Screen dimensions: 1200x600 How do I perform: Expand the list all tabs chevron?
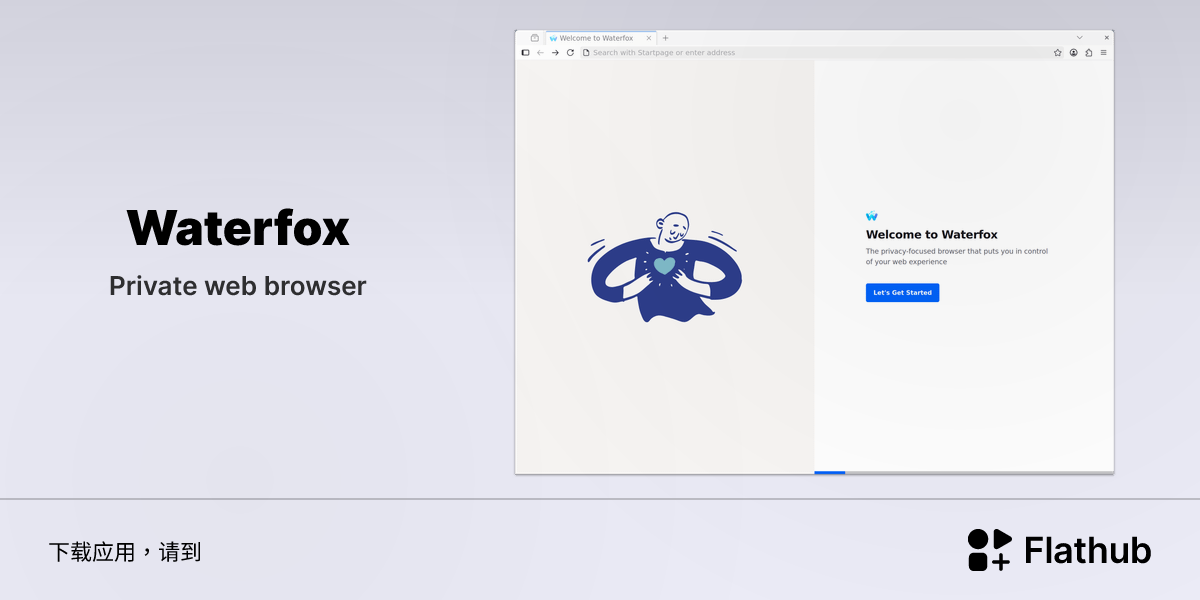(x=1079, y=37)
